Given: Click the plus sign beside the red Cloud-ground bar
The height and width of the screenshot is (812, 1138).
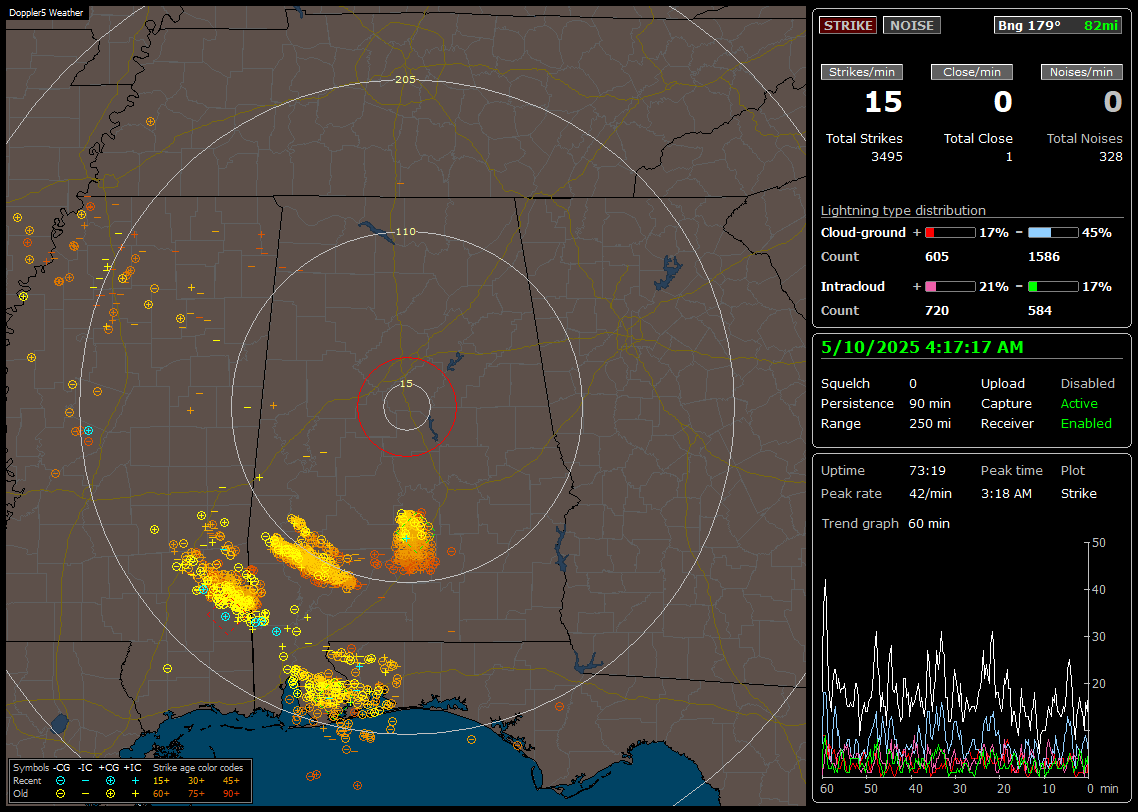Looking at the screenshot, I should [x=917, y=233].
